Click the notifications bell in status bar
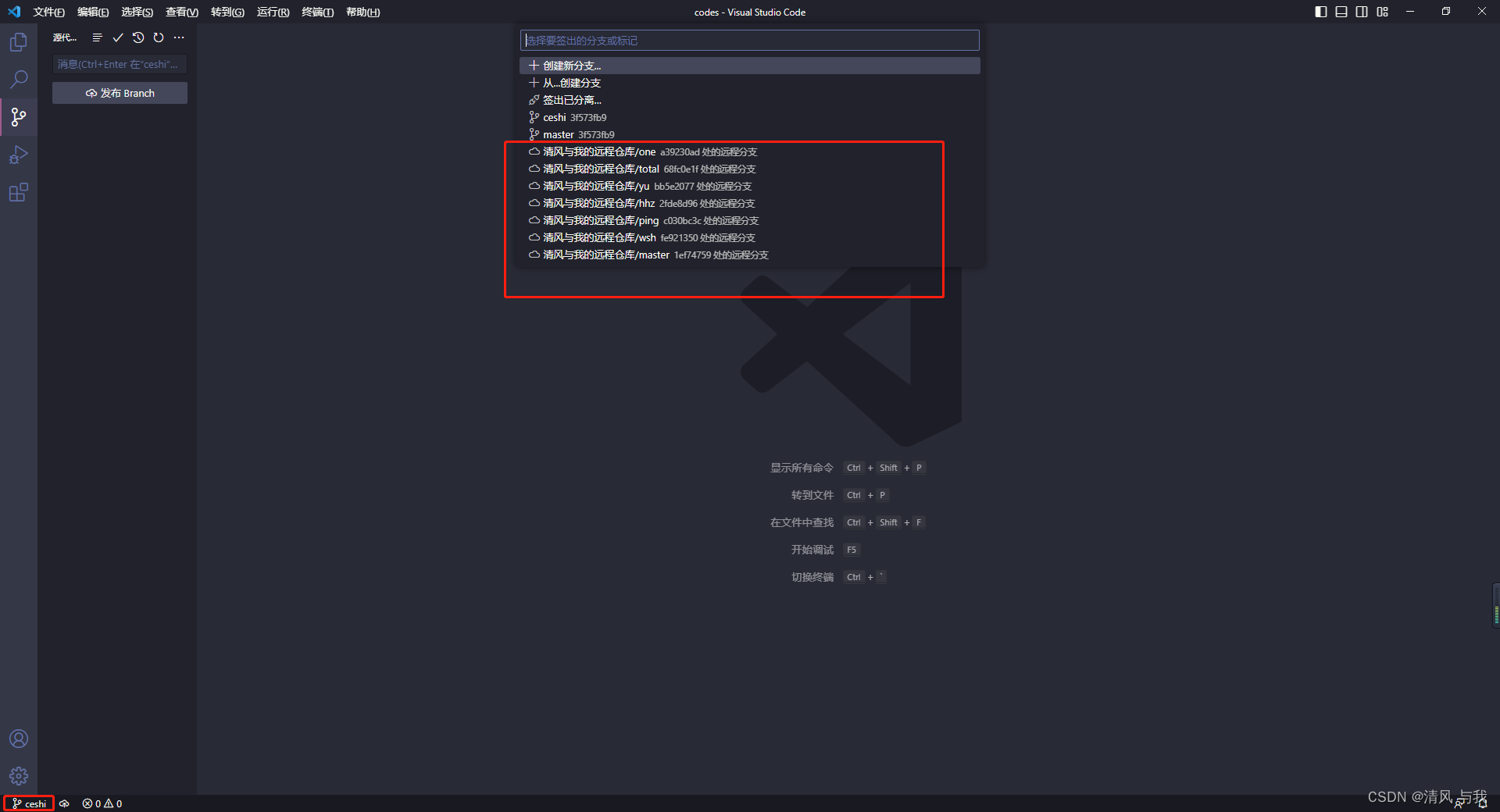Viewport: 1500px width, 812px height. pos(1482,803)
